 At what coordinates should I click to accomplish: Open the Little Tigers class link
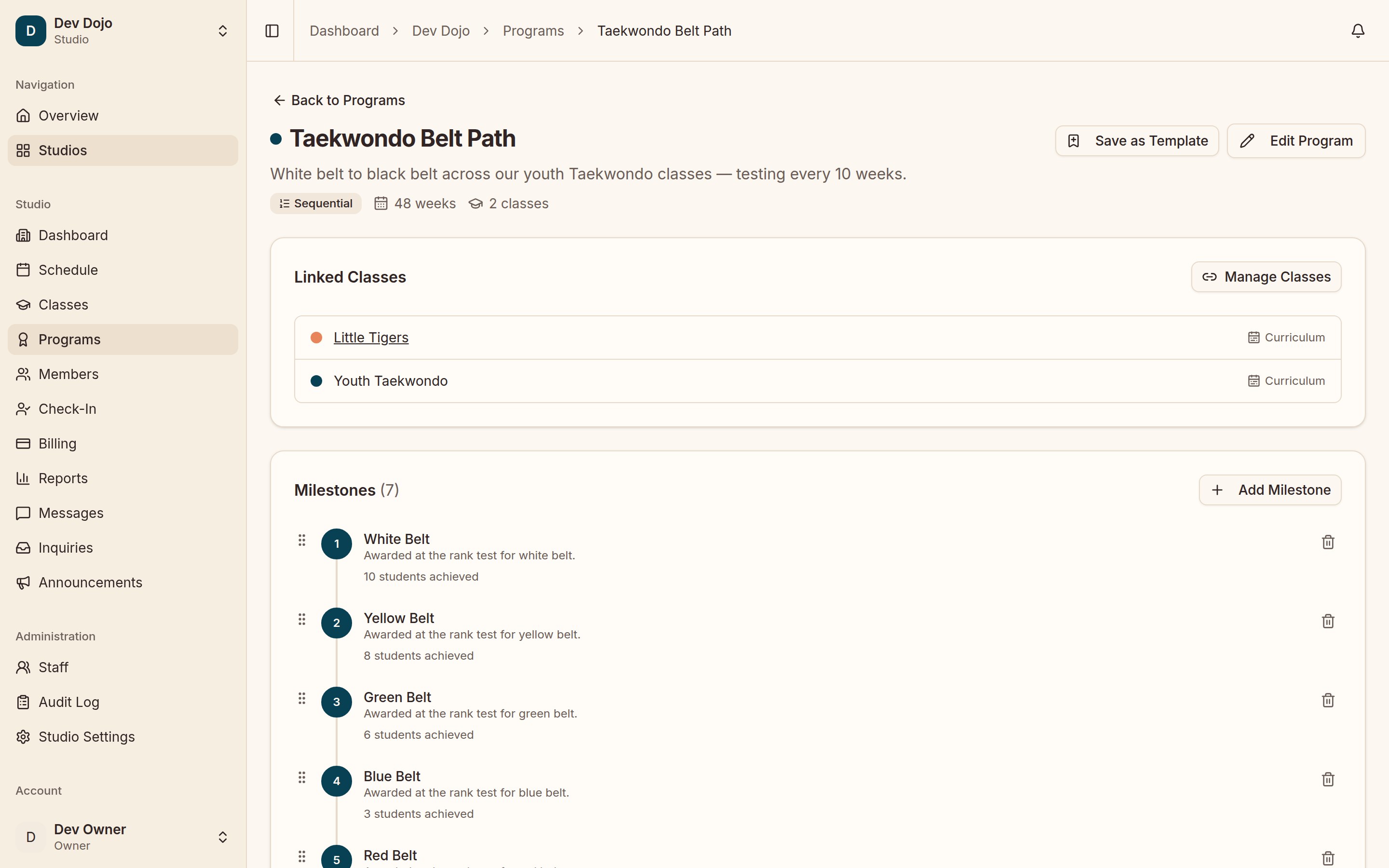(371, 338)
